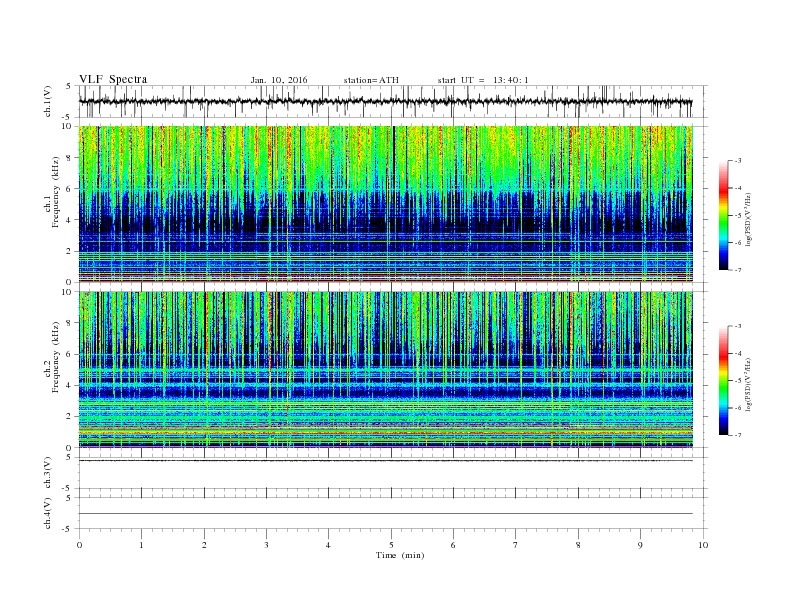Click the time axis tick label "9"
792x612 pixels.
[x=640, y=545]
